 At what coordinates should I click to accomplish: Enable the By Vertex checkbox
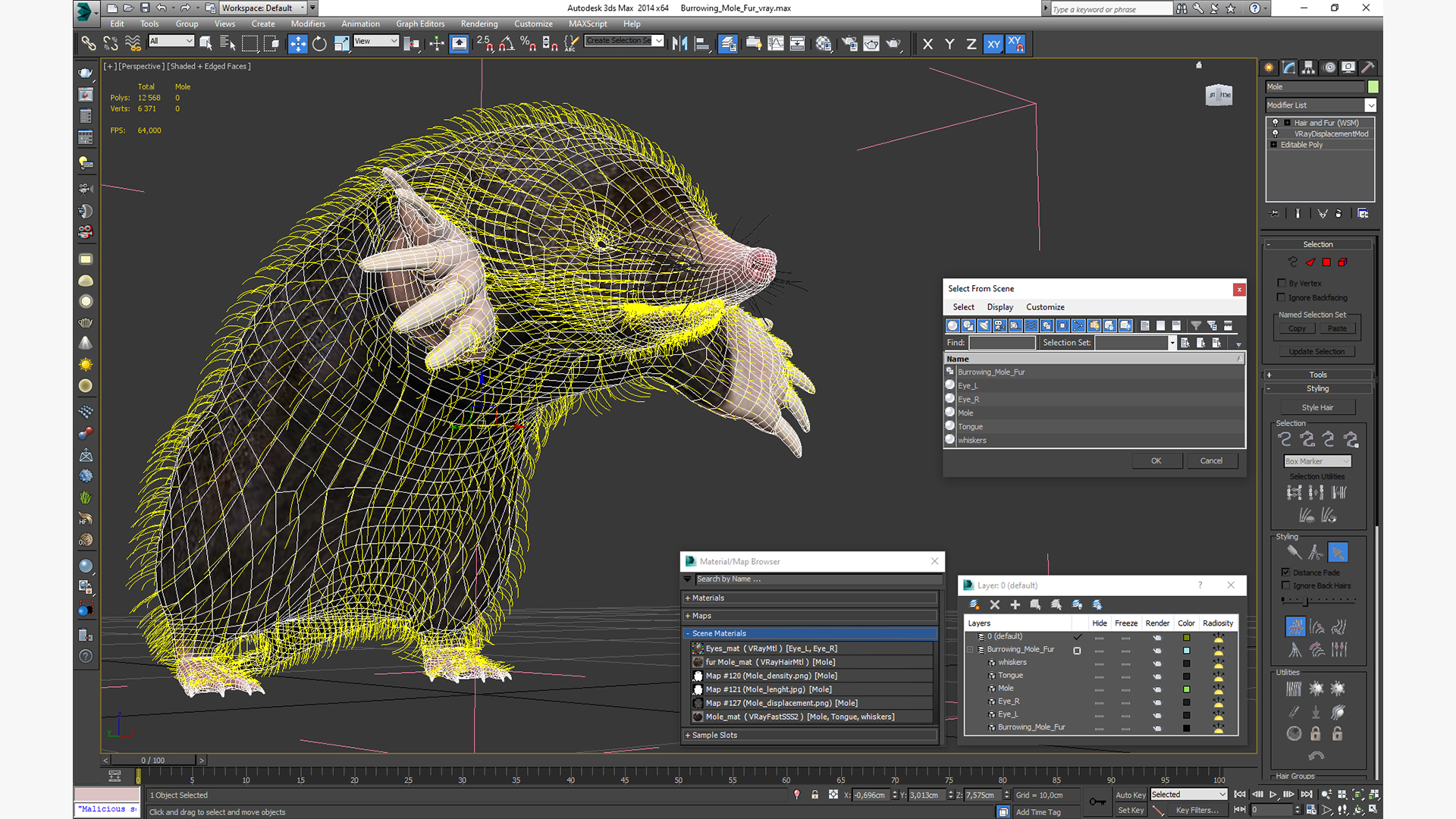[x=1282, y=283]
